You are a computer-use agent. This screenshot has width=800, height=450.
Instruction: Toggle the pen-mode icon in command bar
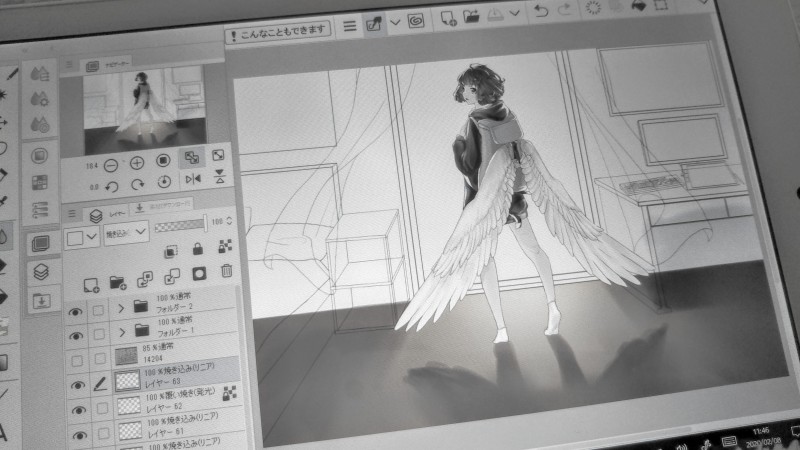pos(374,24)
